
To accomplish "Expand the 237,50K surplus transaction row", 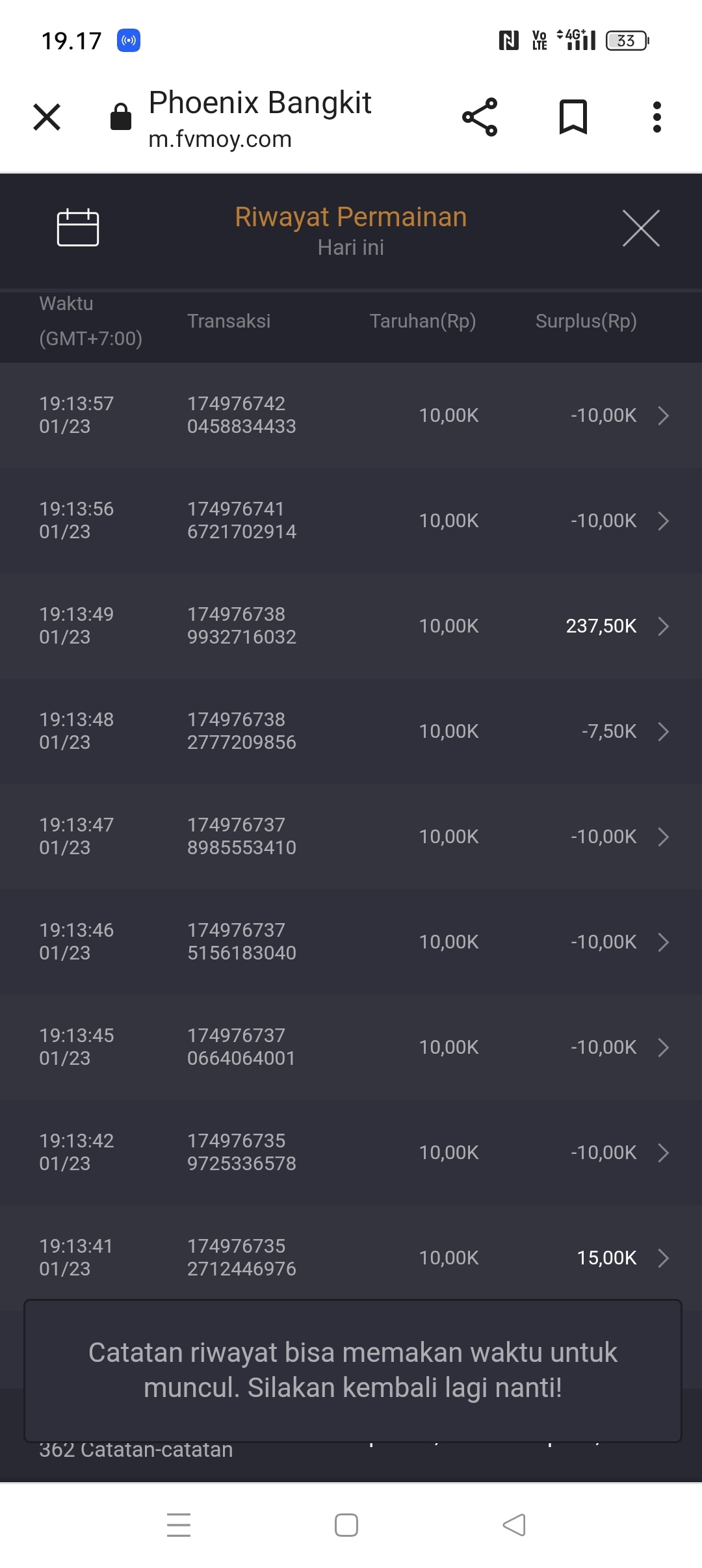I will coord(663,626).
